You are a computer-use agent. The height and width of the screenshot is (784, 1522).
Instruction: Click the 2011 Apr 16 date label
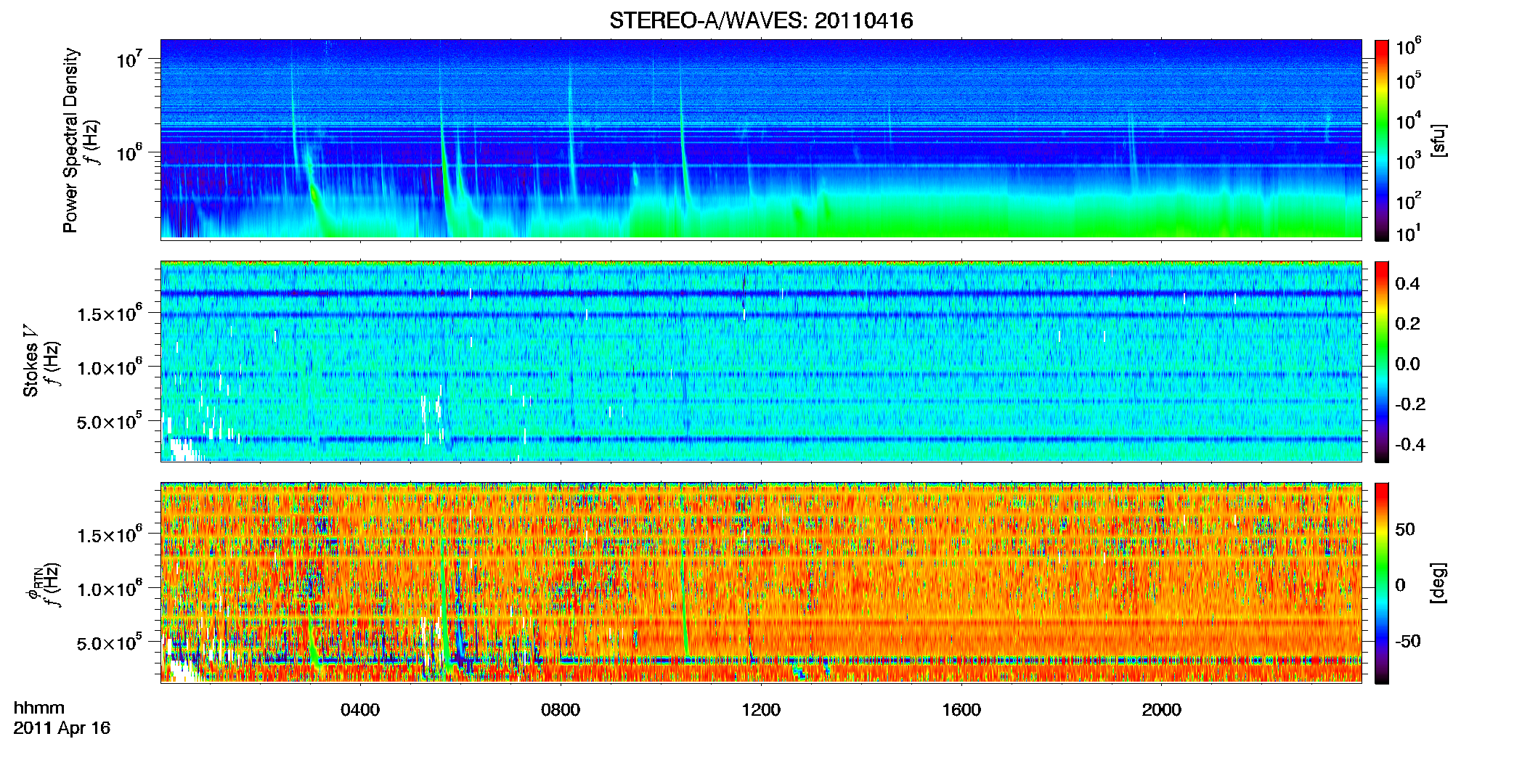tap(62, 728)
